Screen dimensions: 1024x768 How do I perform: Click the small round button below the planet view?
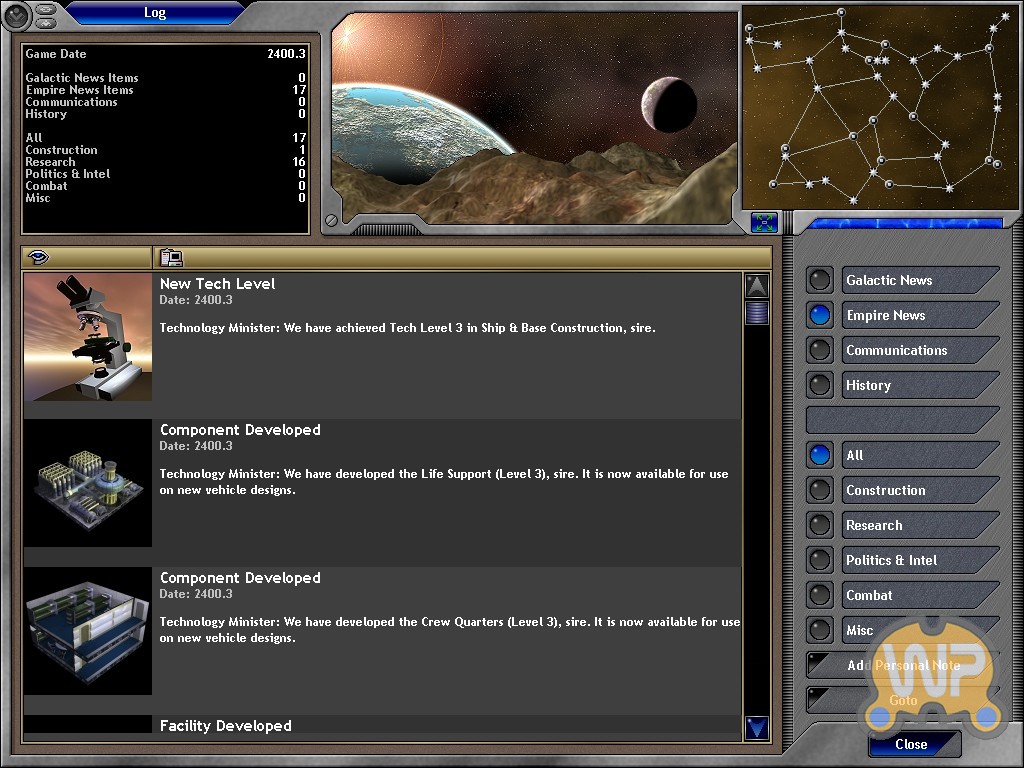click(331, 221)
